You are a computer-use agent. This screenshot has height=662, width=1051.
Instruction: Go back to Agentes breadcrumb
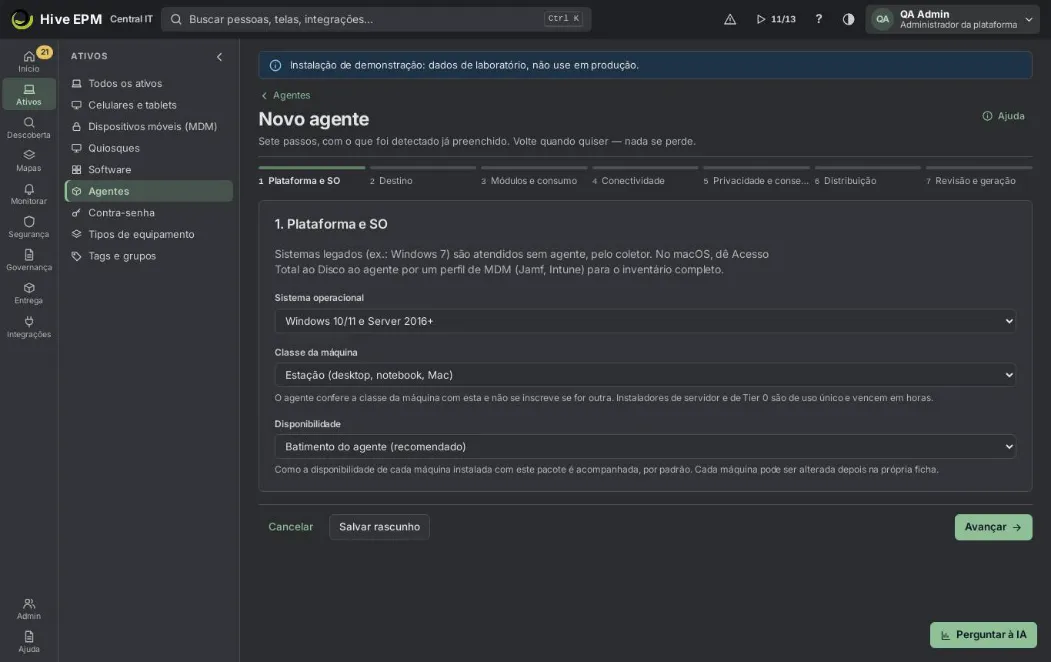coord(286,96)
